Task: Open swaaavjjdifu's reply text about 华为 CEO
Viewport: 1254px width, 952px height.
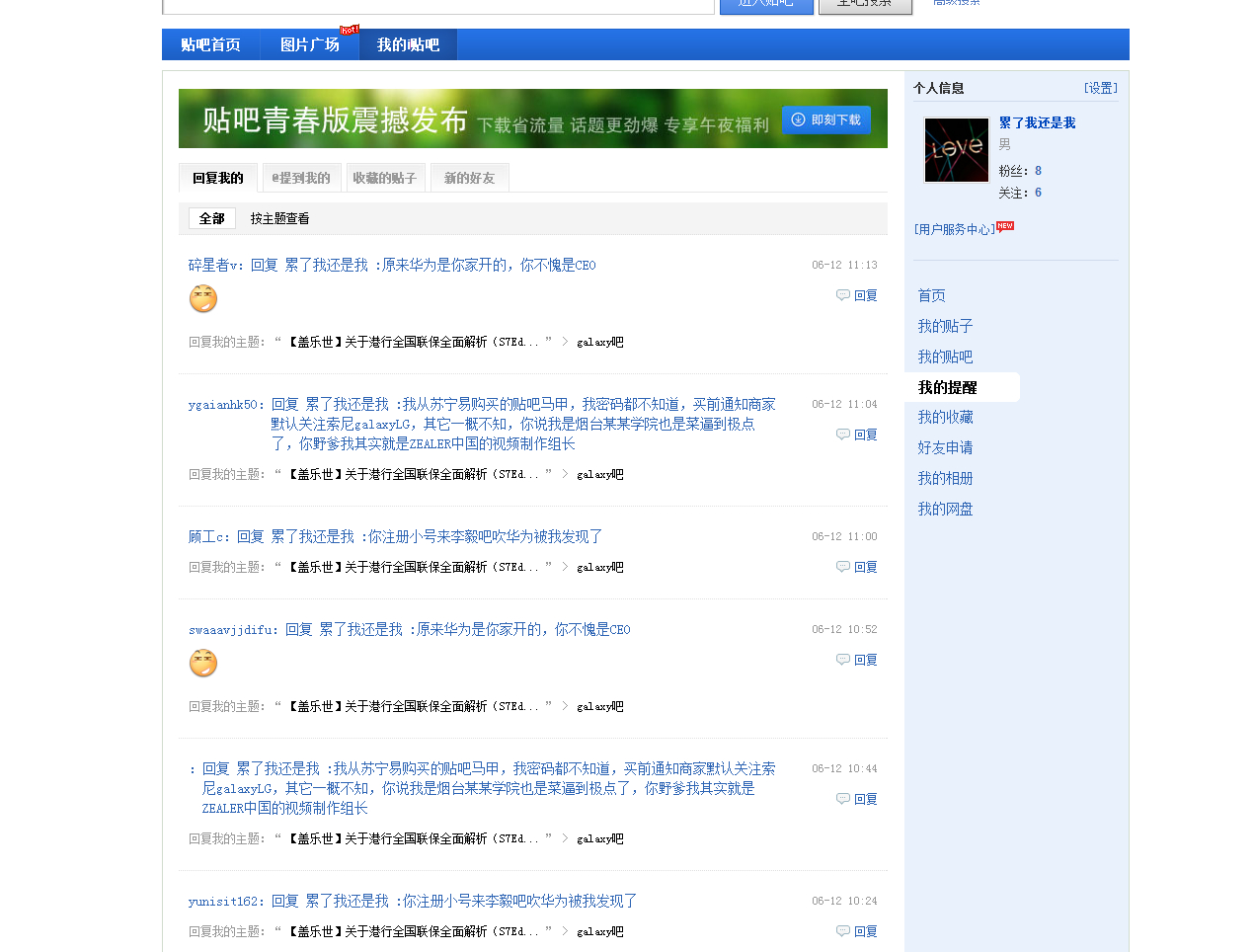Action: (458, 629)
